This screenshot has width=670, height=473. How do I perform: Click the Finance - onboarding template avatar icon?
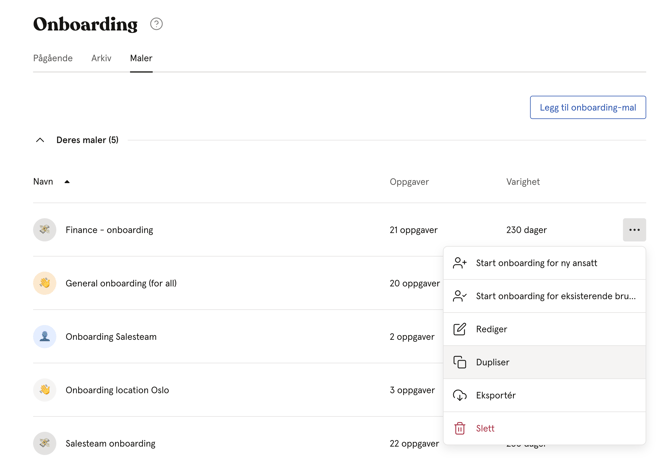point(45,230)
